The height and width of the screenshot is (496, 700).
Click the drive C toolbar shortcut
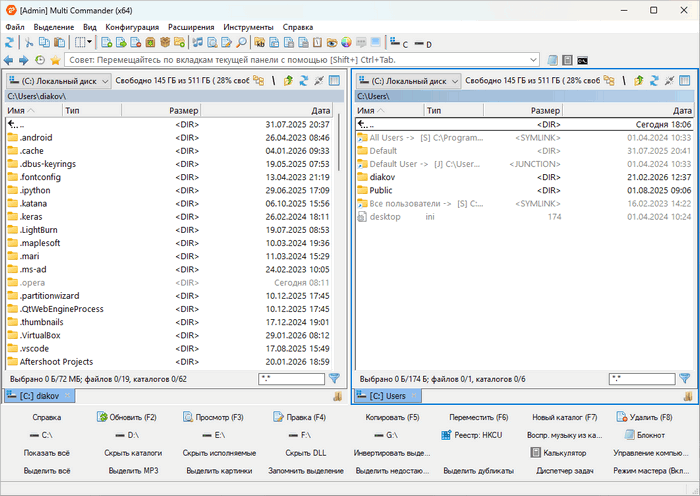pos(399,43)
